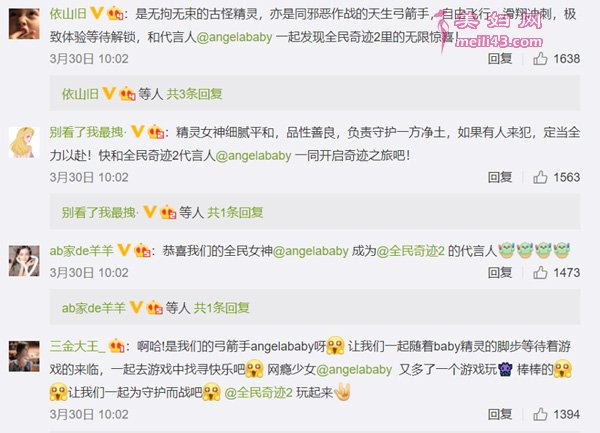
Task: Open 依山旧's profile avatar
Action: (24, 24)
